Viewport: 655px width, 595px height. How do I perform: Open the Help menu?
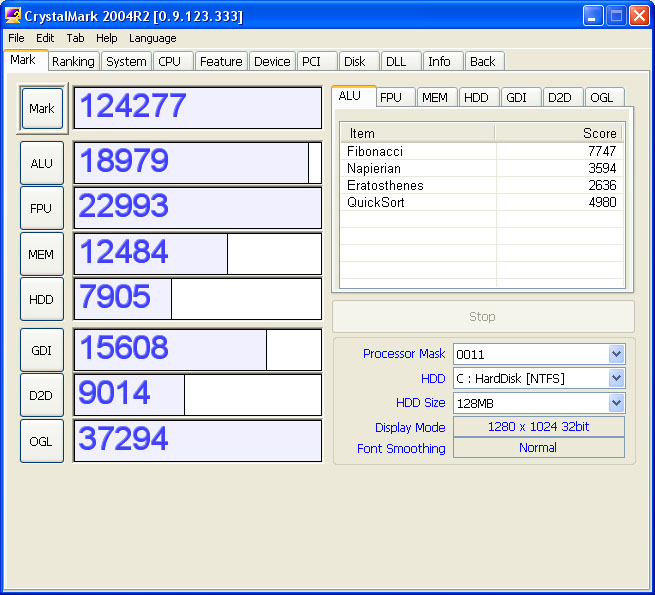coord(107,38)
